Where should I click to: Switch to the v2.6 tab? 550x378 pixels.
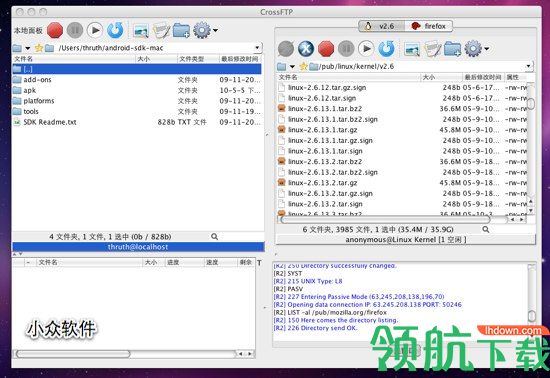382,26
